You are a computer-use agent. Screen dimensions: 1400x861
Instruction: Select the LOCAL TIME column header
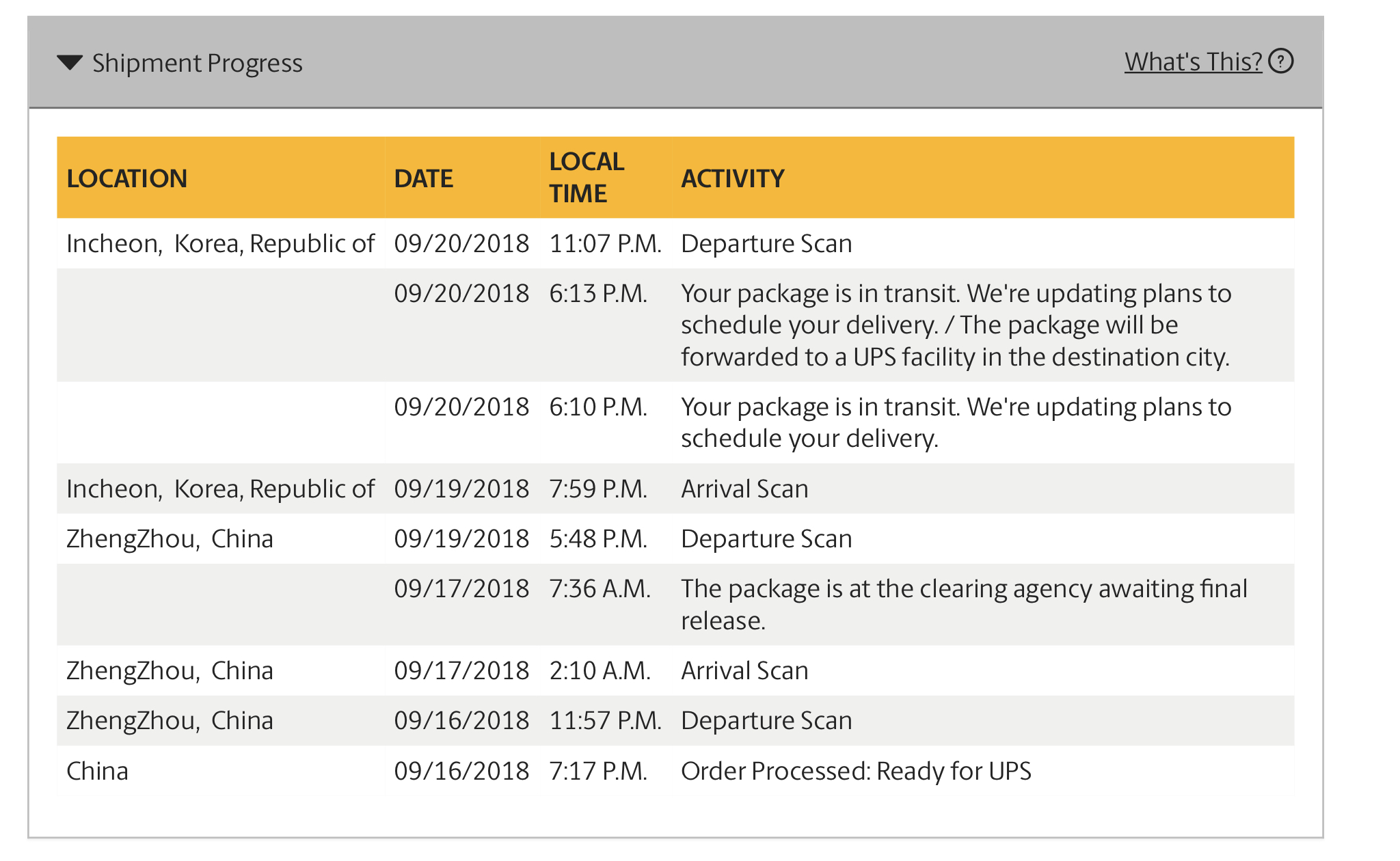click(587, 178)
